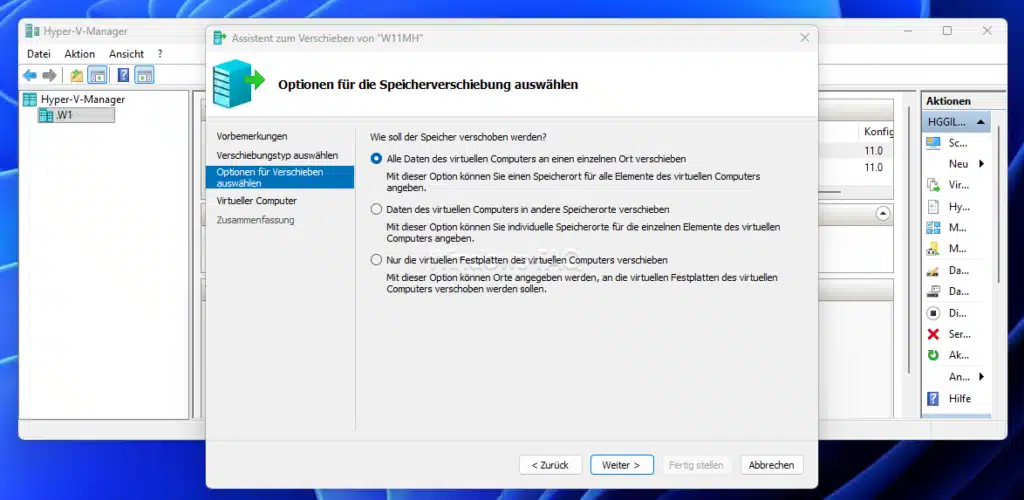Select radio 'Alle Daten des virtuellen Computers an einen einzelnen Ort'
This screenshot has width=1024, height=500.
click(x=376, y=159)
